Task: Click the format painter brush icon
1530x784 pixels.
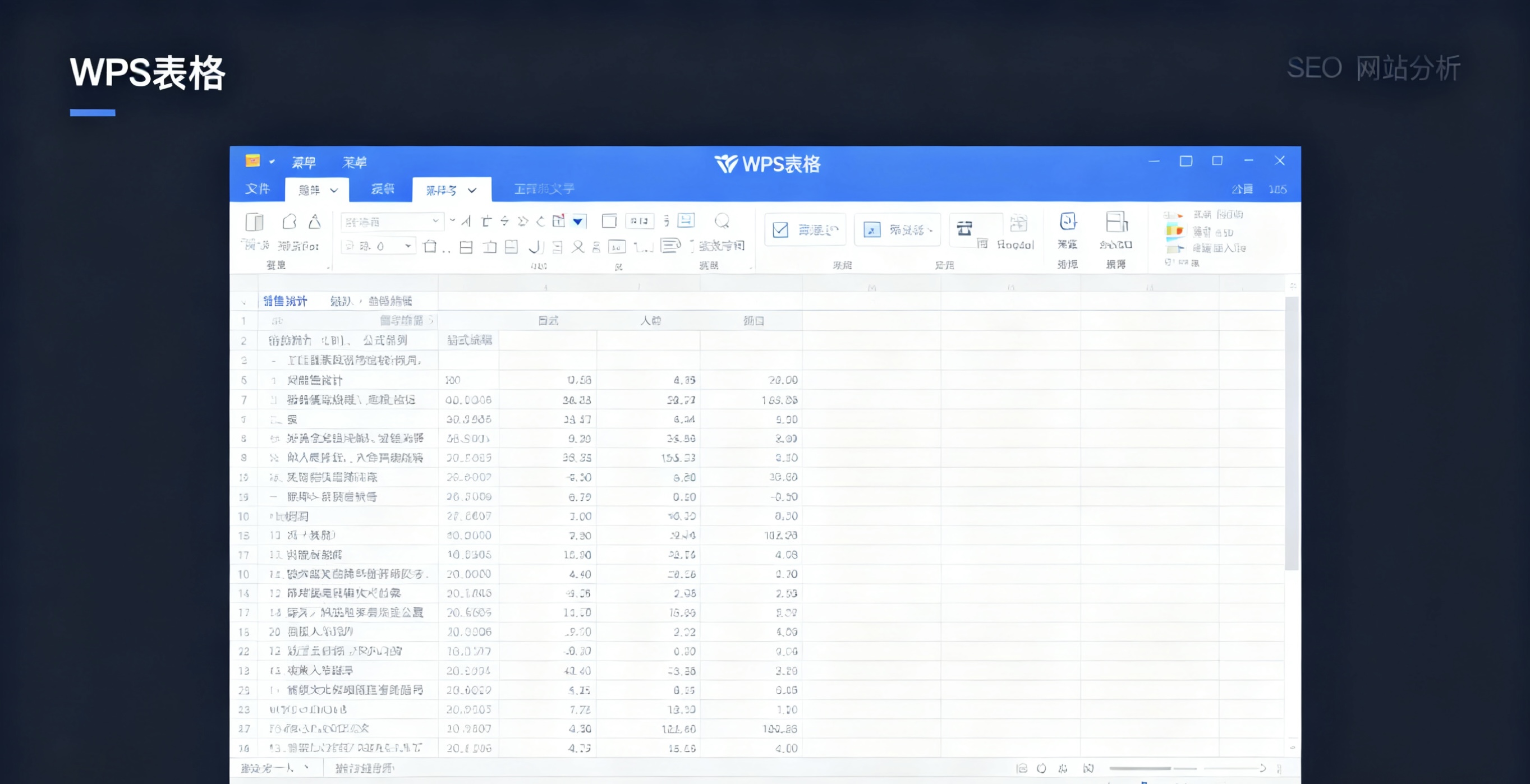Action: (x=315, y=222)
